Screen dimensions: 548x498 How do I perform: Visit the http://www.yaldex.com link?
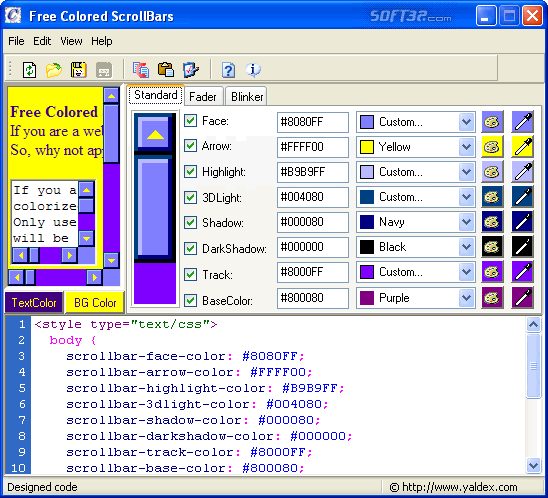pos(460,487)
